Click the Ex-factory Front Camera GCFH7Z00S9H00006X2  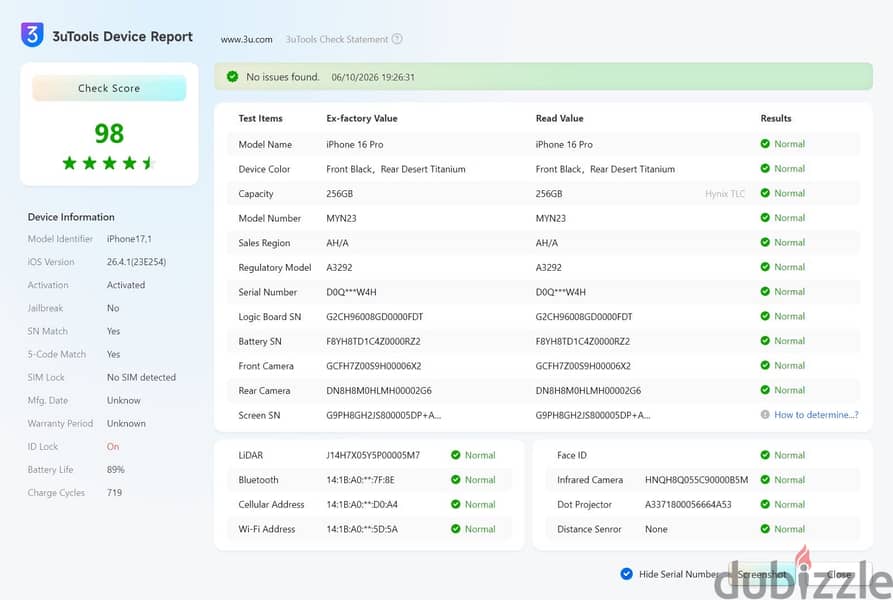point(374,365)
